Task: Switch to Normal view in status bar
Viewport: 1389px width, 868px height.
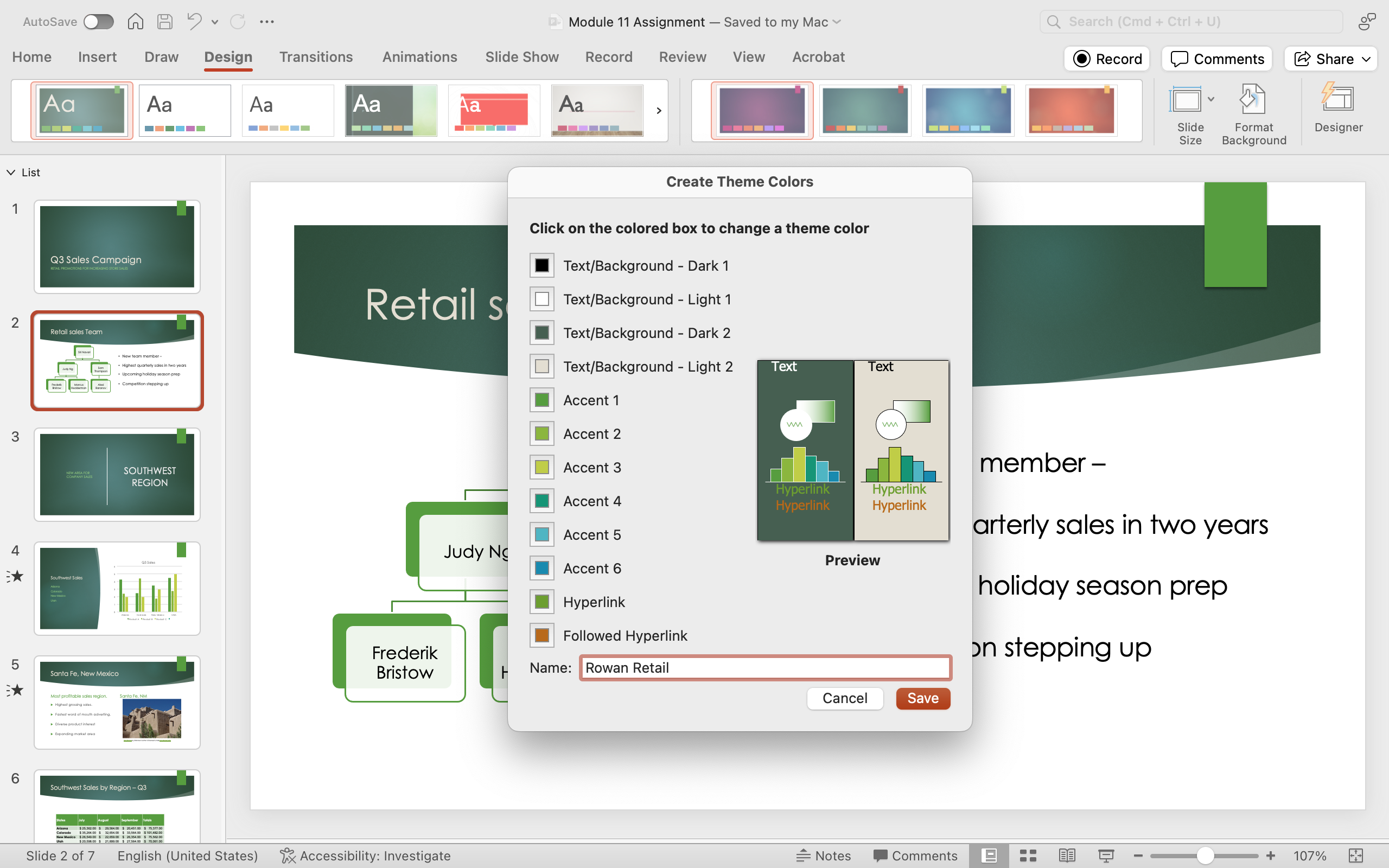Action: (x=989, y=856)
